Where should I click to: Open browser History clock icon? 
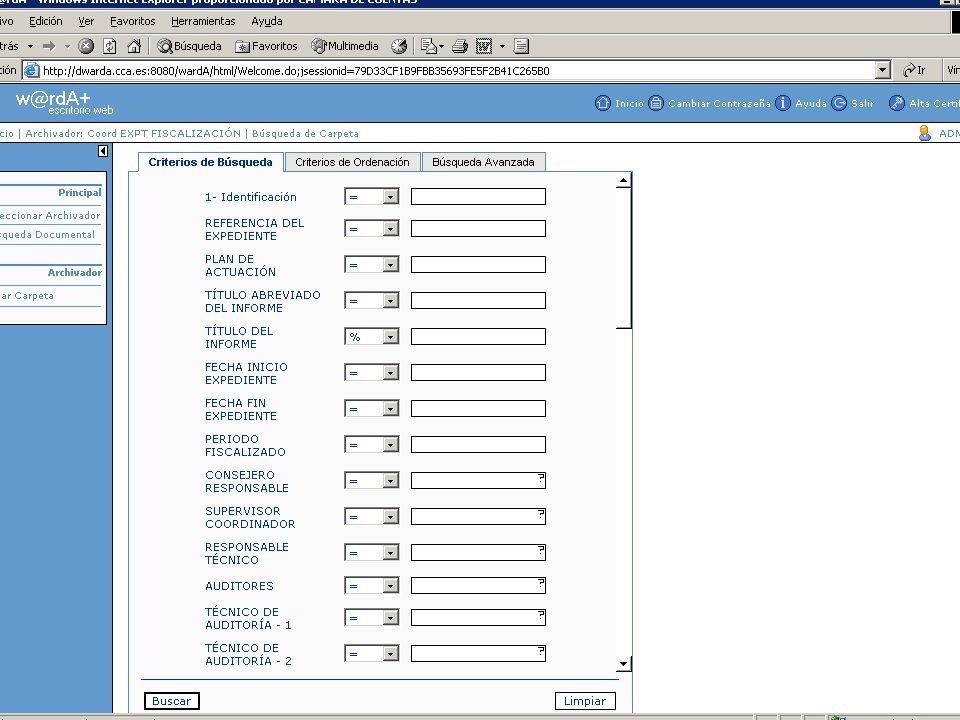click(399, 46)
